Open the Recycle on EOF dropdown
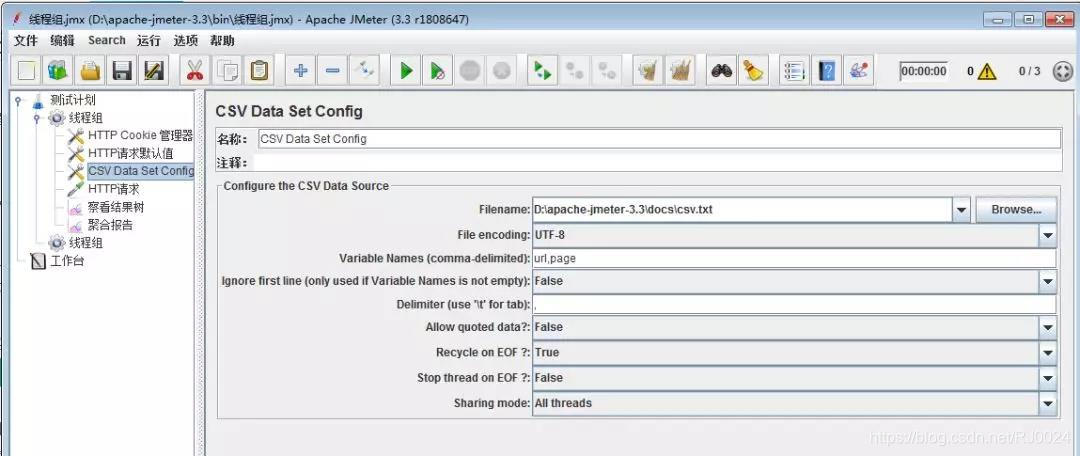This screenshot has height=456, width=1080. tap(1048, 353)
